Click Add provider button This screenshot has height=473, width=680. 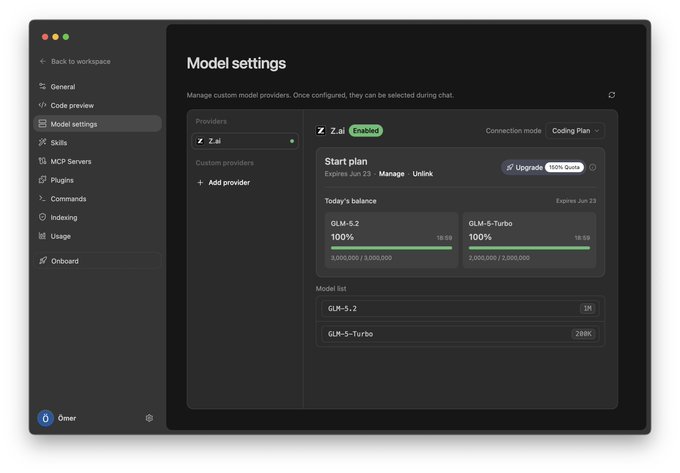tap(224, 183)
